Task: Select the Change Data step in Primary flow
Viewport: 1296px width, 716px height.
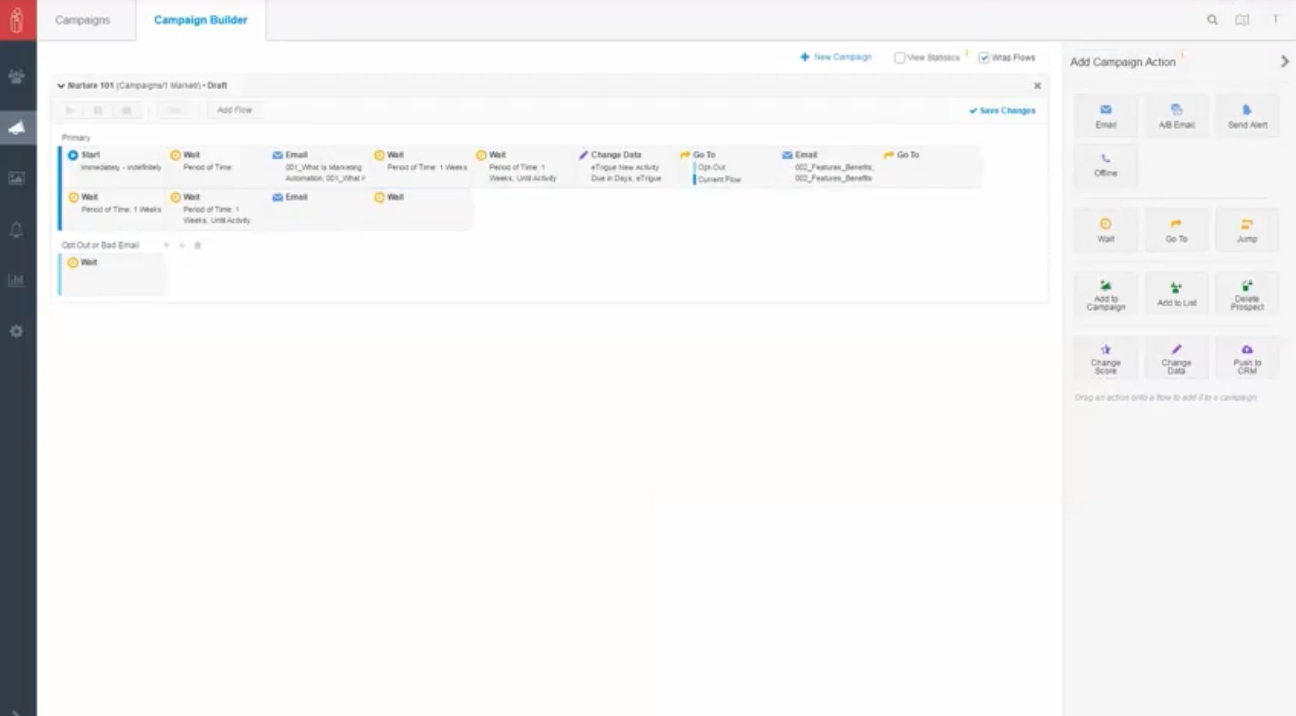Action: tap(616, 155)
